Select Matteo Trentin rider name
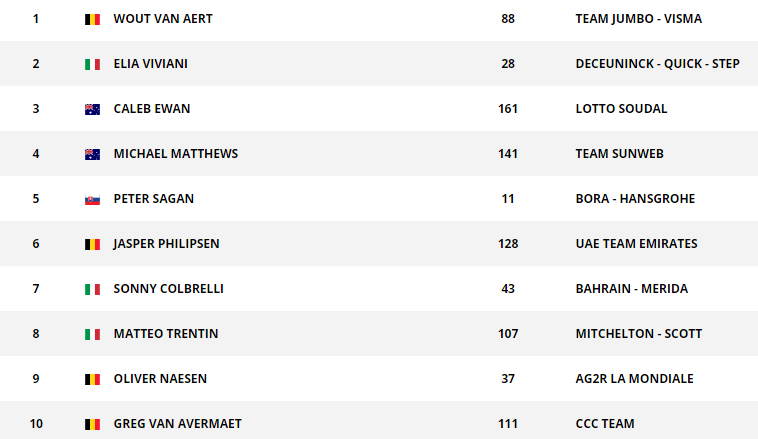758x439 pixels. (166, 334)
